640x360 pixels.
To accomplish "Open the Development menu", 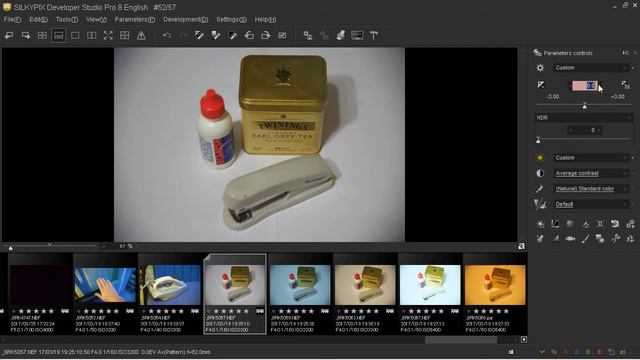I will click(185, 19).
